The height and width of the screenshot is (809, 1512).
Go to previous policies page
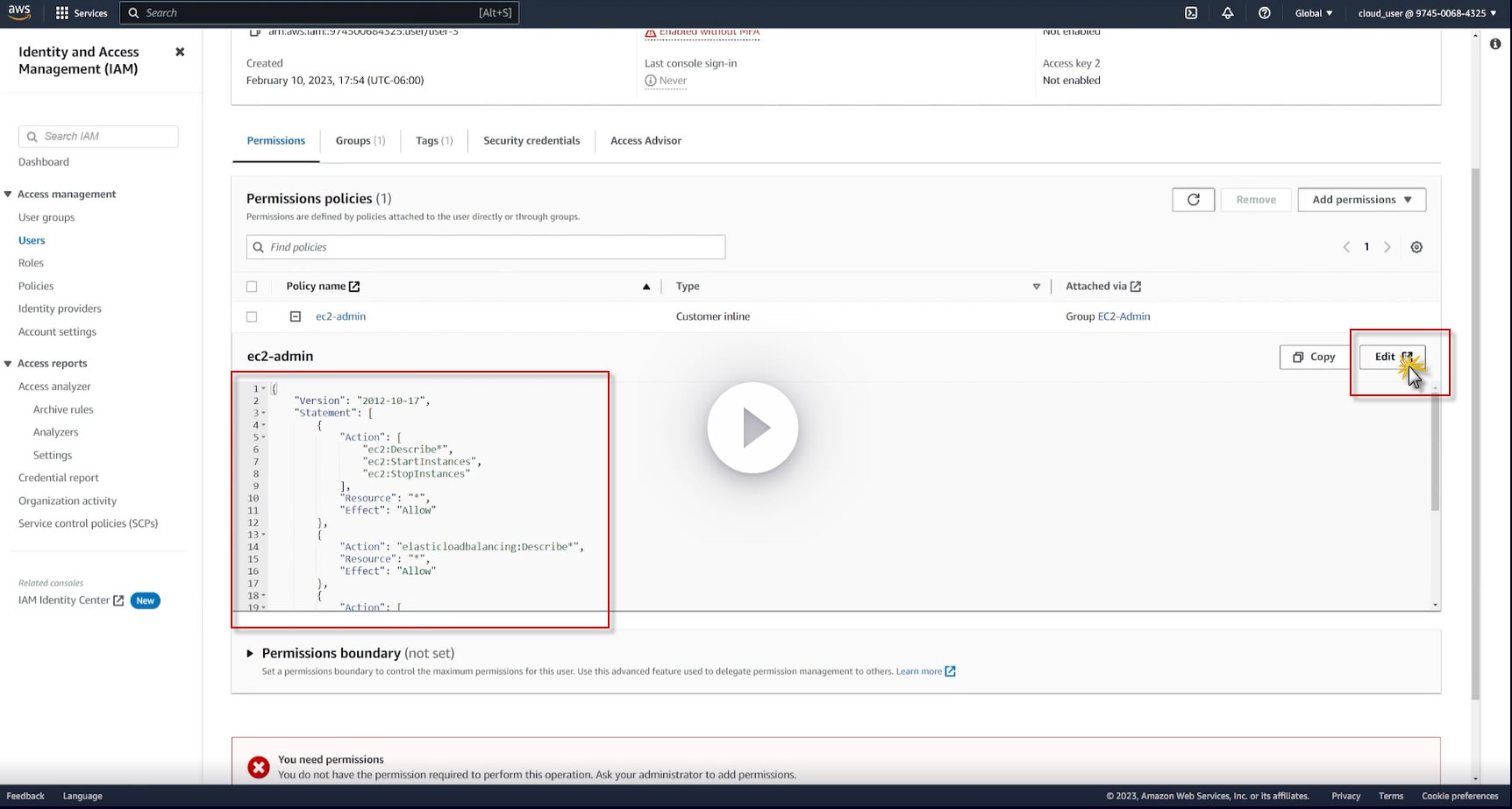tap(1346, 247)
